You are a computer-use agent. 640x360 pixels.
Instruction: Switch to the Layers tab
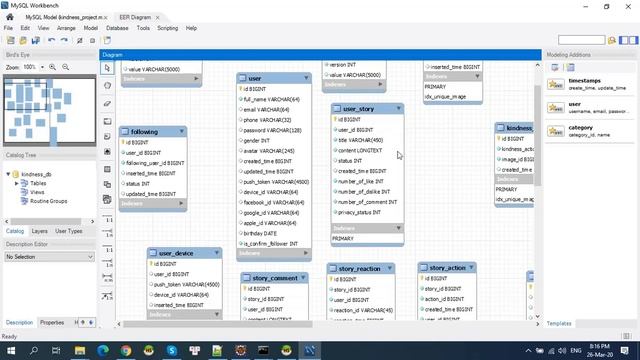click(40, 231)
